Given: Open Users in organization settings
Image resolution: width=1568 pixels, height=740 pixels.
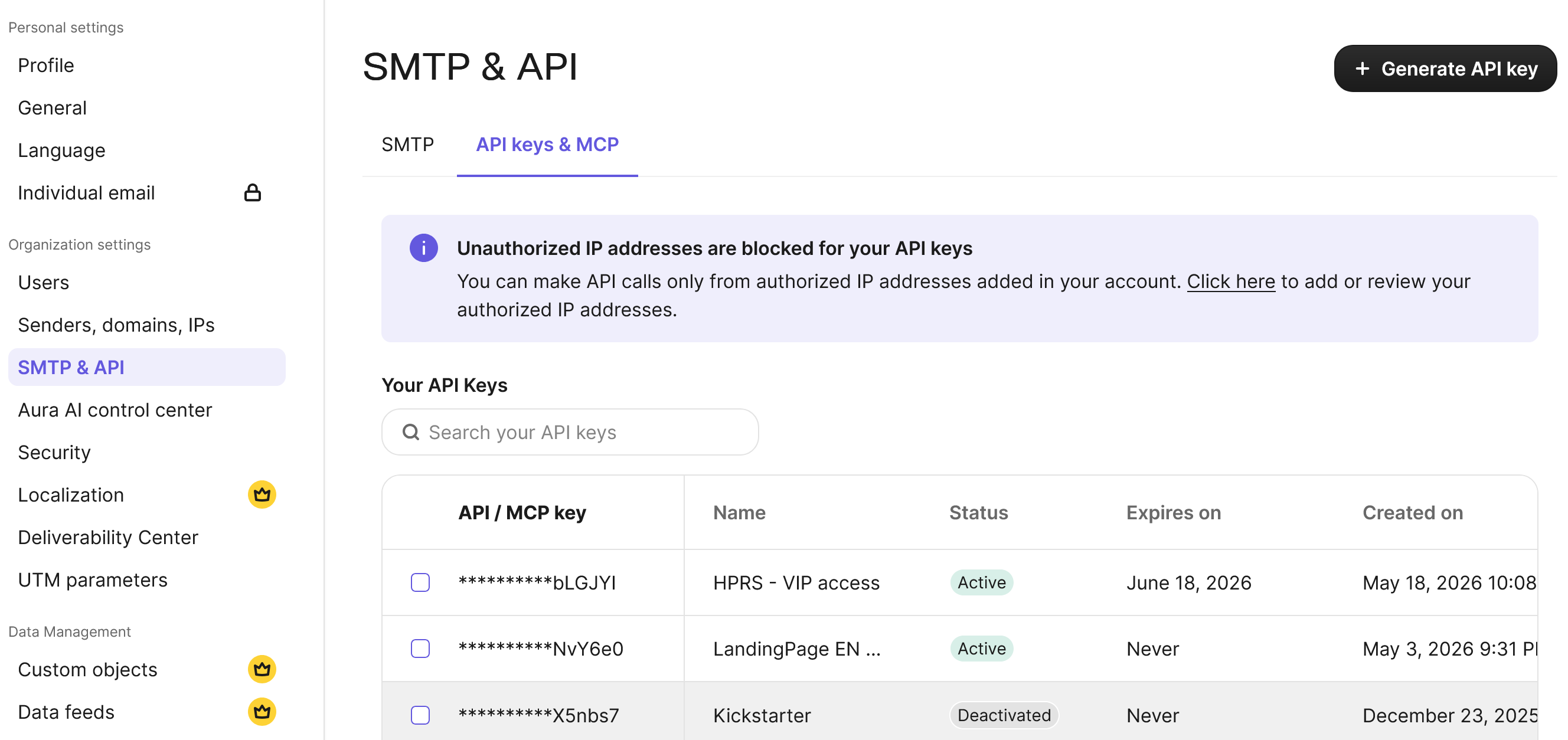Looking at the screenshot, I should (x=43, y=282).
